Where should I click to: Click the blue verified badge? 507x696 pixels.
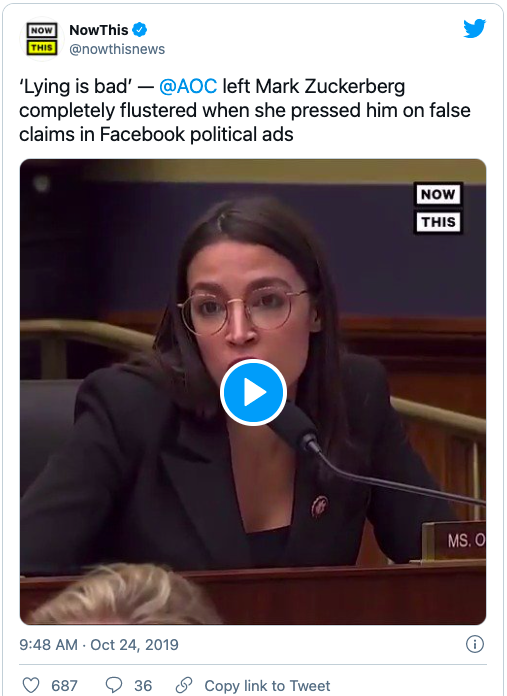click(x=140, y=30)
